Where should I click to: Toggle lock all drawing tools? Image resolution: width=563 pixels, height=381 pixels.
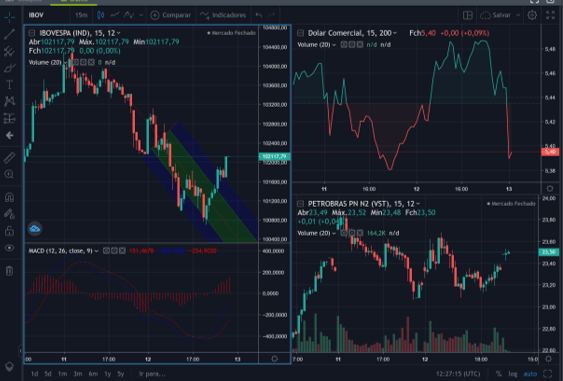pos(9,231)
